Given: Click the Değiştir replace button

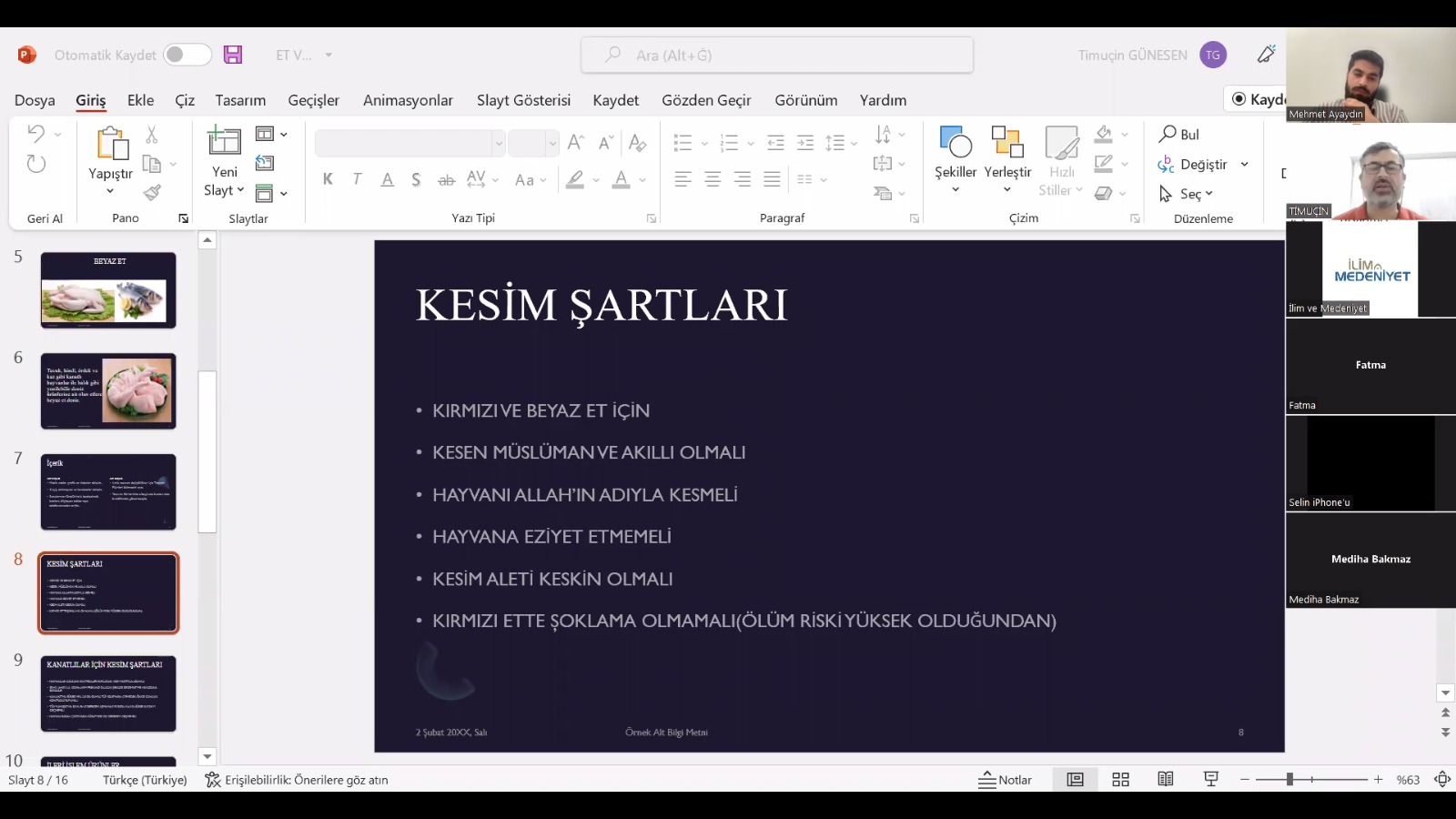Looking at the screenshot, I should click(1193, 164).
